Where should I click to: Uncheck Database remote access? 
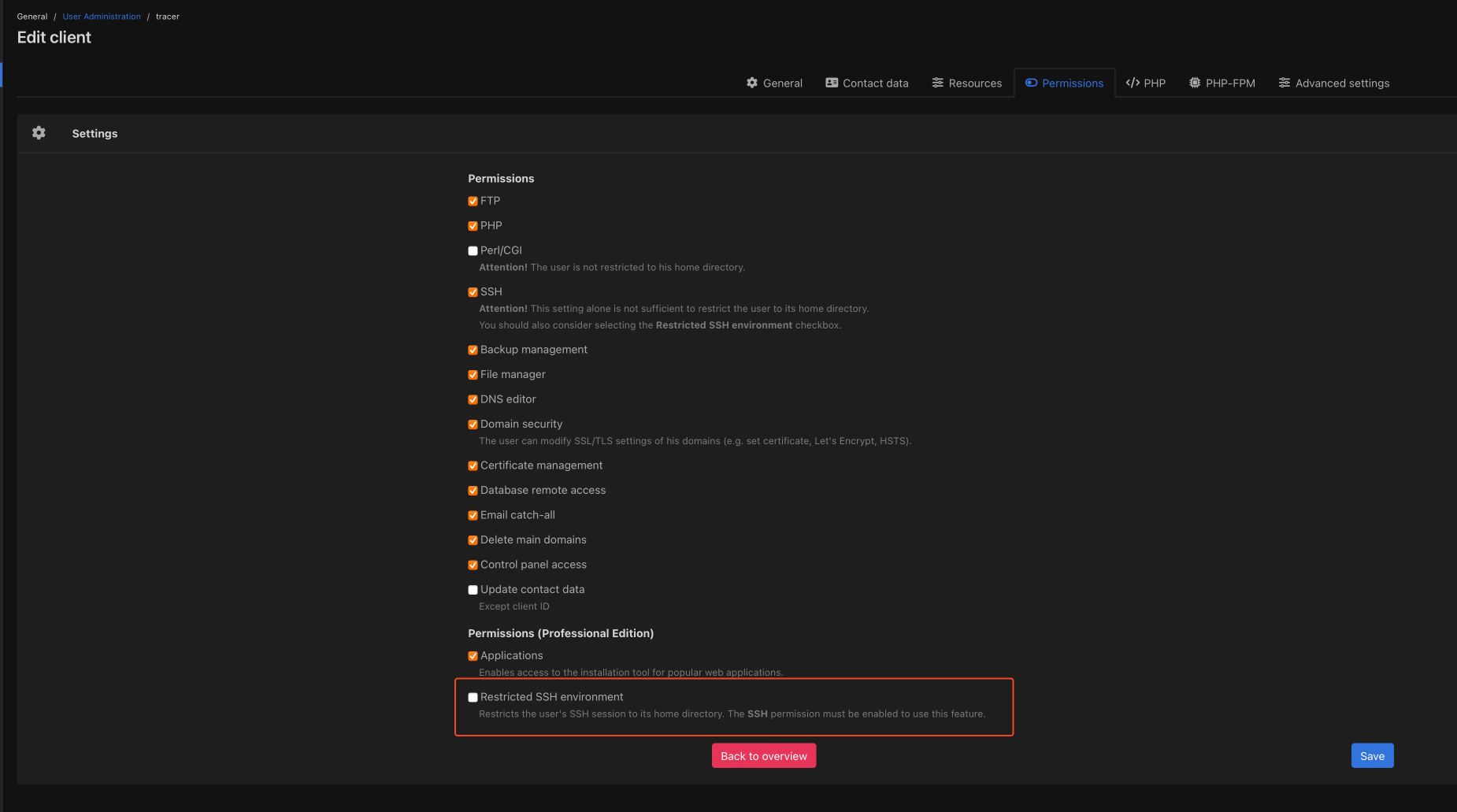pos(473,491)
